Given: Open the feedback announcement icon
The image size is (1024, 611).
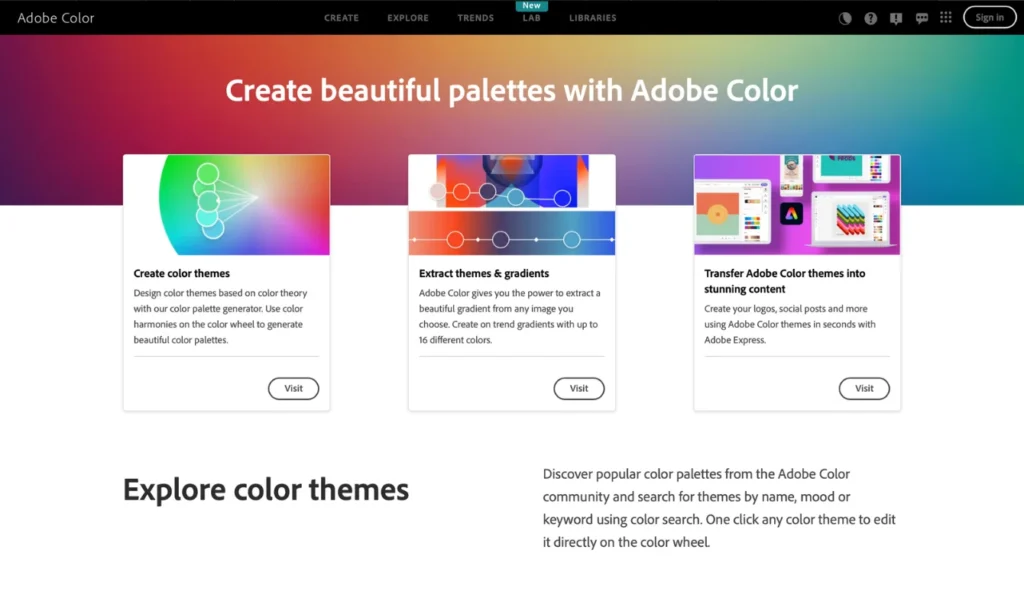Looking at the screenshot, I should [x=896, y=17].
